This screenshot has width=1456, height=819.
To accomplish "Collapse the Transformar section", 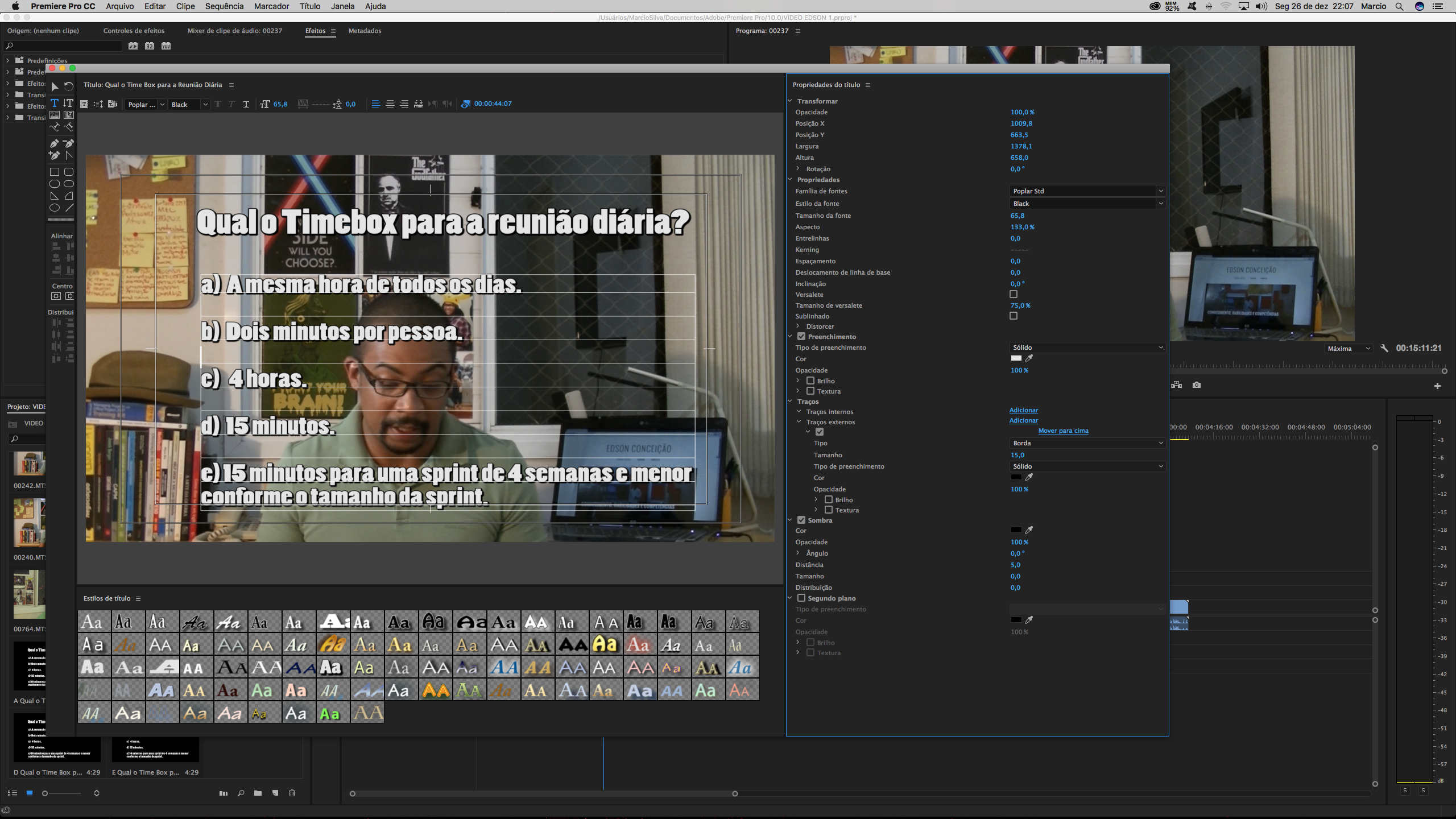I will click(x=790, y=101).
